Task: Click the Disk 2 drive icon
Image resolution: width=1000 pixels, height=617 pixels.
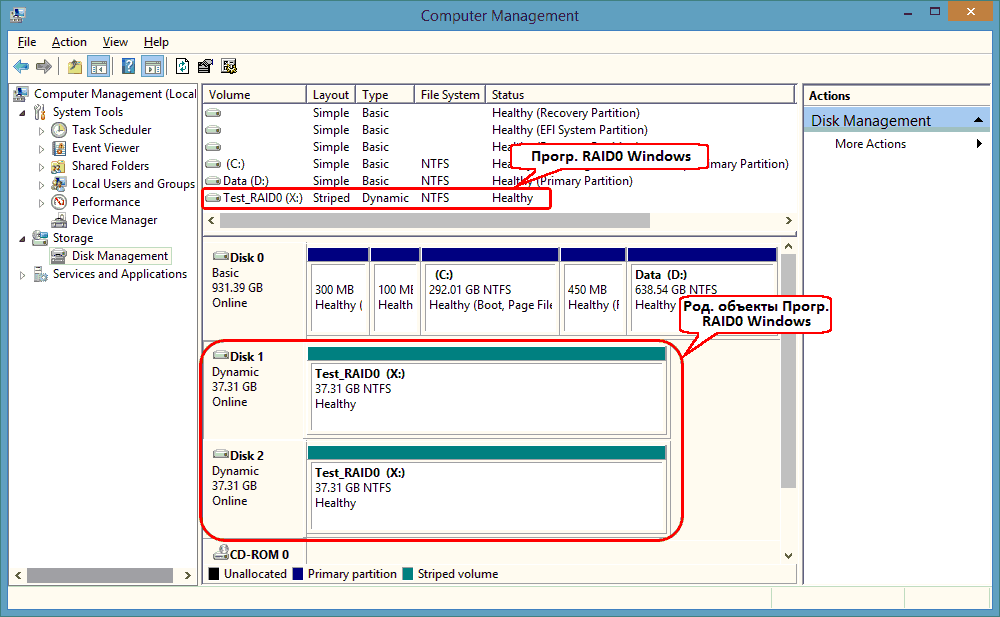Action: [x=221, y=454]
